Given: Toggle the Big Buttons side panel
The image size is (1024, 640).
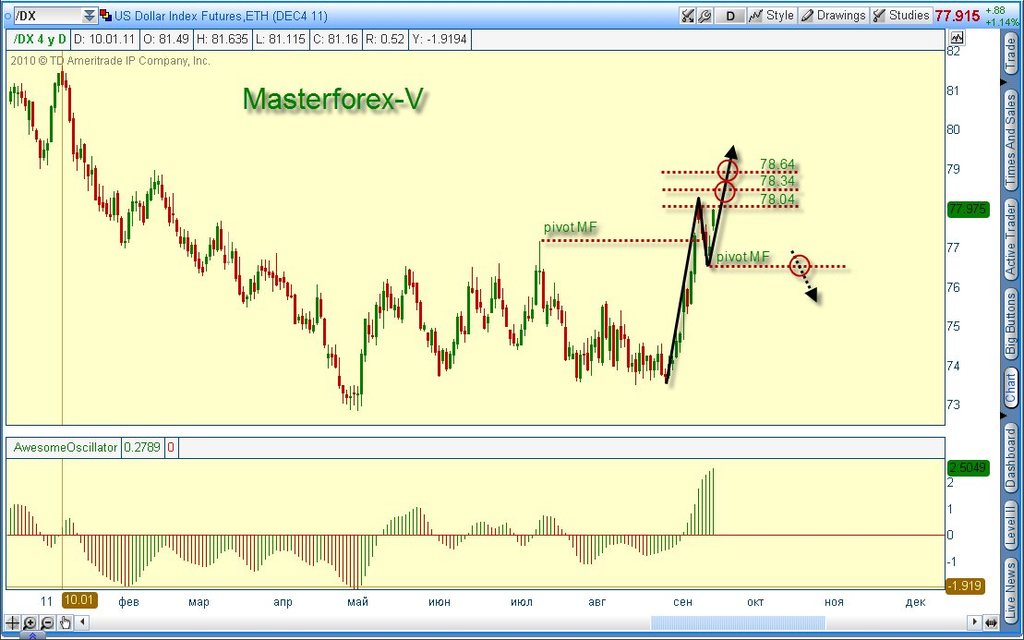Looking at the screenshot, I should tap(1010, 323).
